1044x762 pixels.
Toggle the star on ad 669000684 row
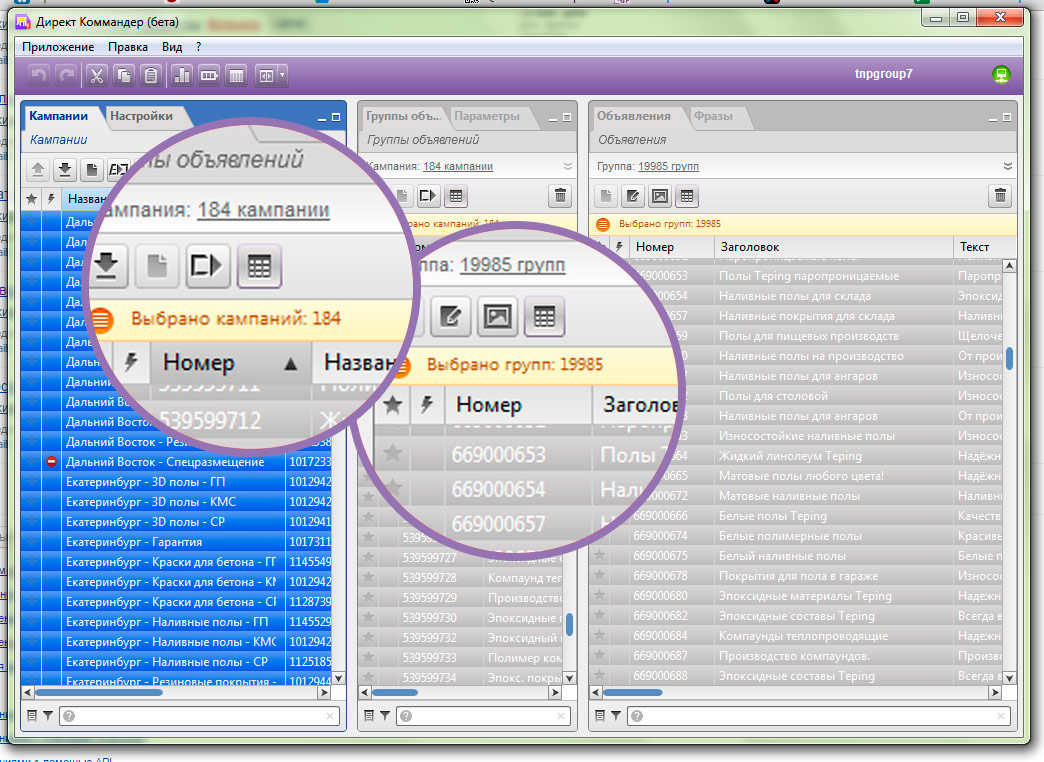pos(599,635)
